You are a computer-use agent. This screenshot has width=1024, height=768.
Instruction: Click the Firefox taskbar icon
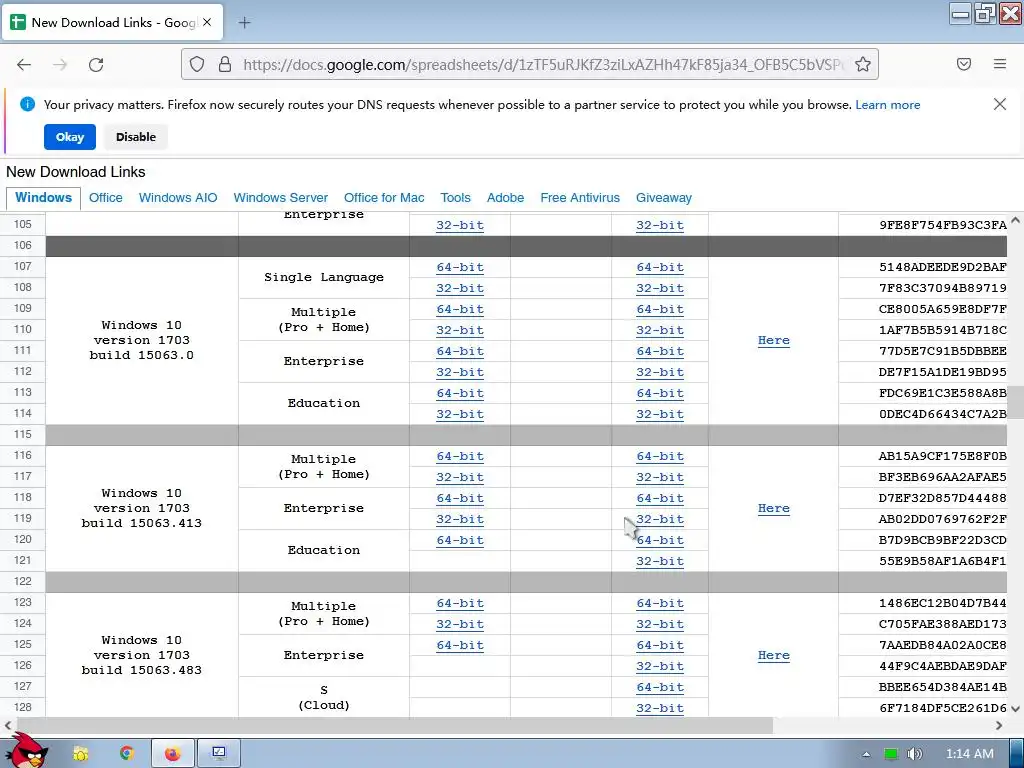[x=172, y=754]
